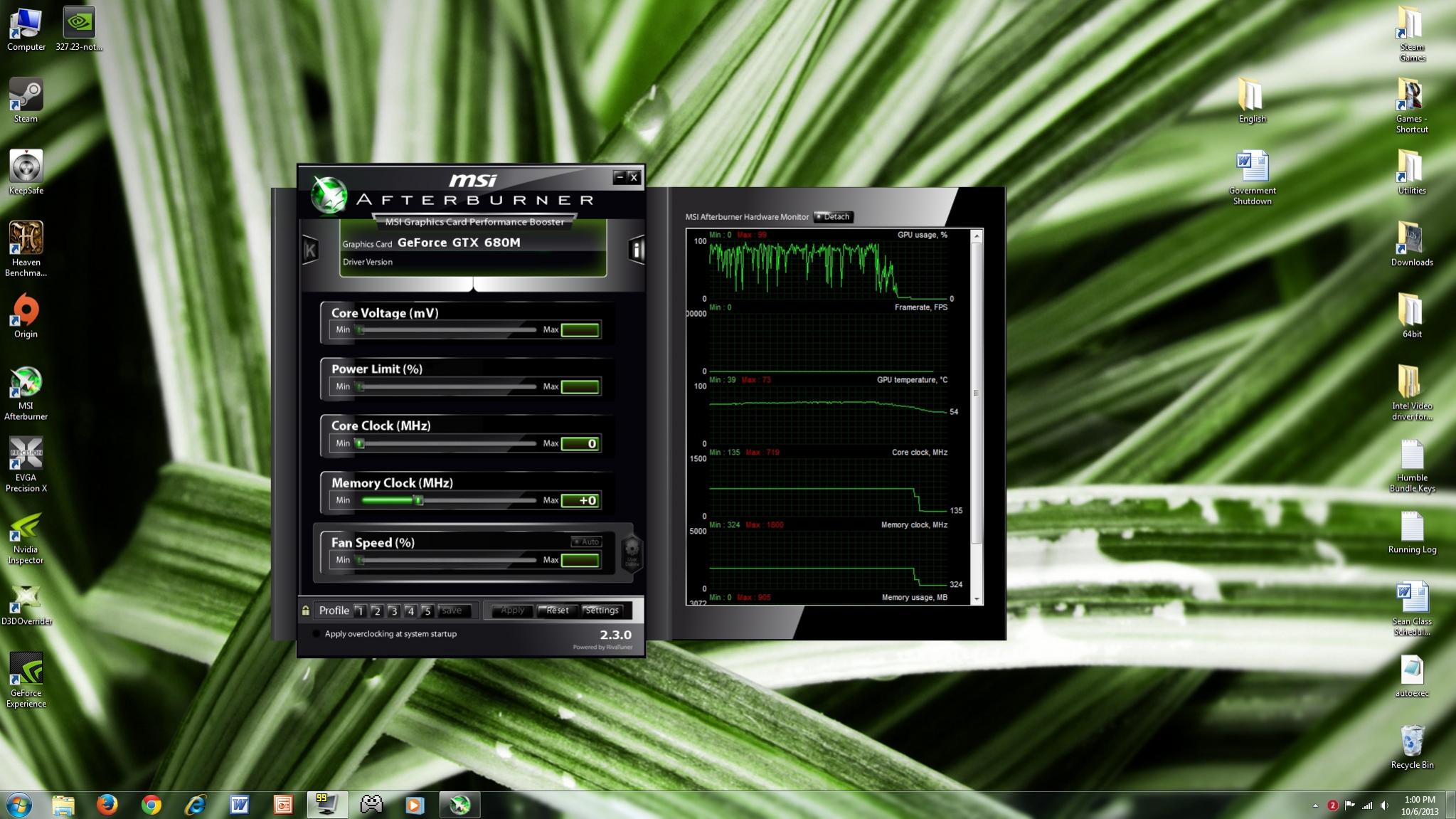Select the Nvidia Inspector icon
This screenshot has width=1456, height=819.
[26, 540]
